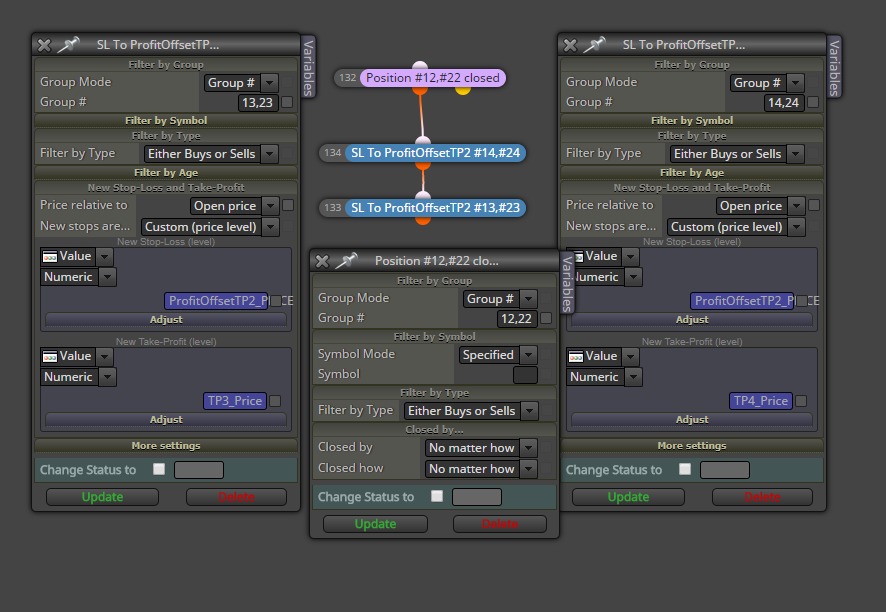
Task: Click Symbol input field in Position closed panel
Action: [x=525, y=375]
